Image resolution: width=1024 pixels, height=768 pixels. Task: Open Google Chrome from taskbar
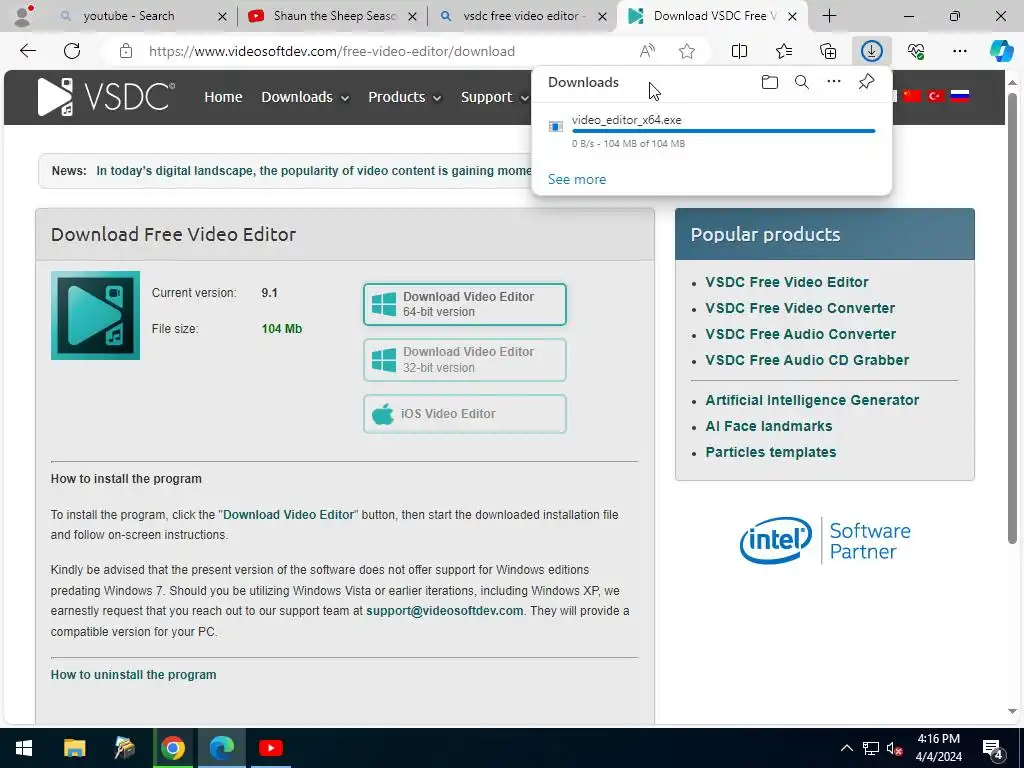[x=172, y=748]
